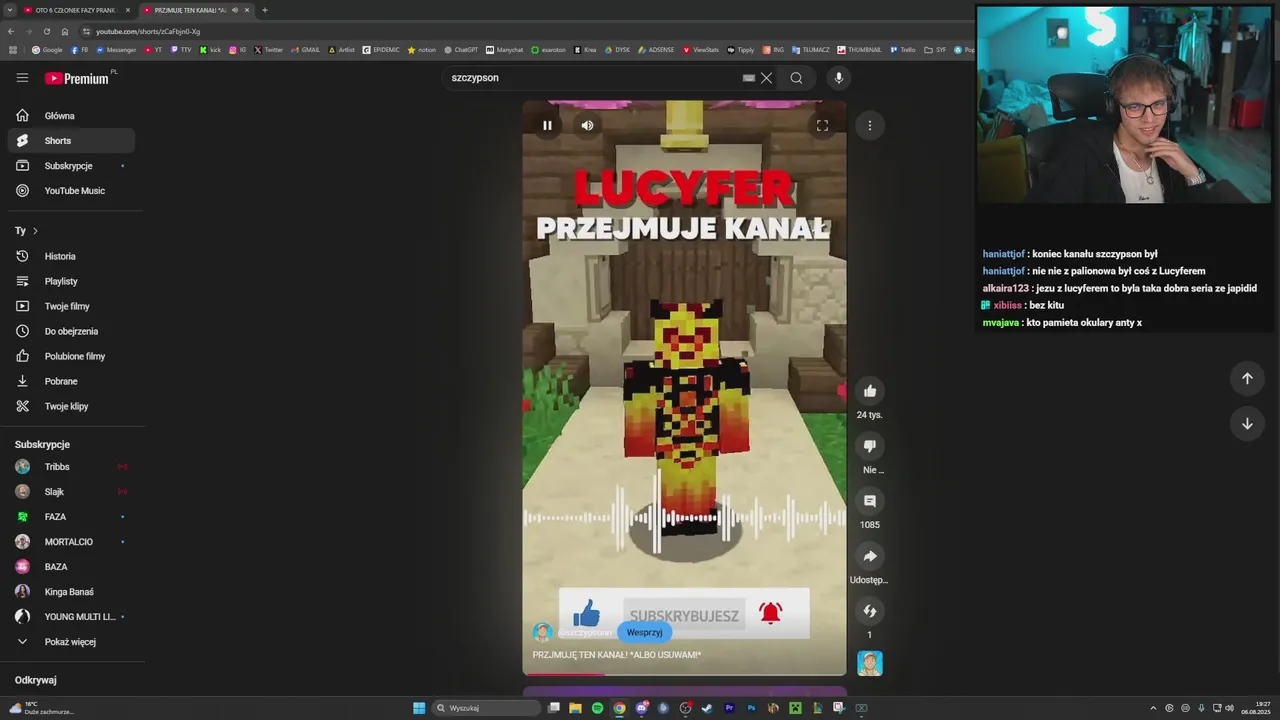1280x720 pixels.
Task: Like the Short with thumbs up
Action: coord(870,391)
